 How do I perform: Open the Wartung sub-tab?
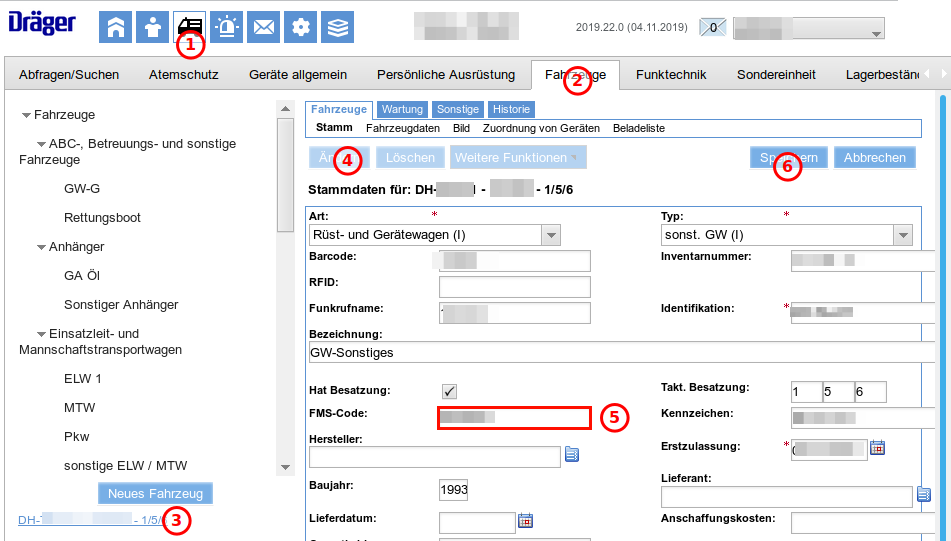point(402,109)
